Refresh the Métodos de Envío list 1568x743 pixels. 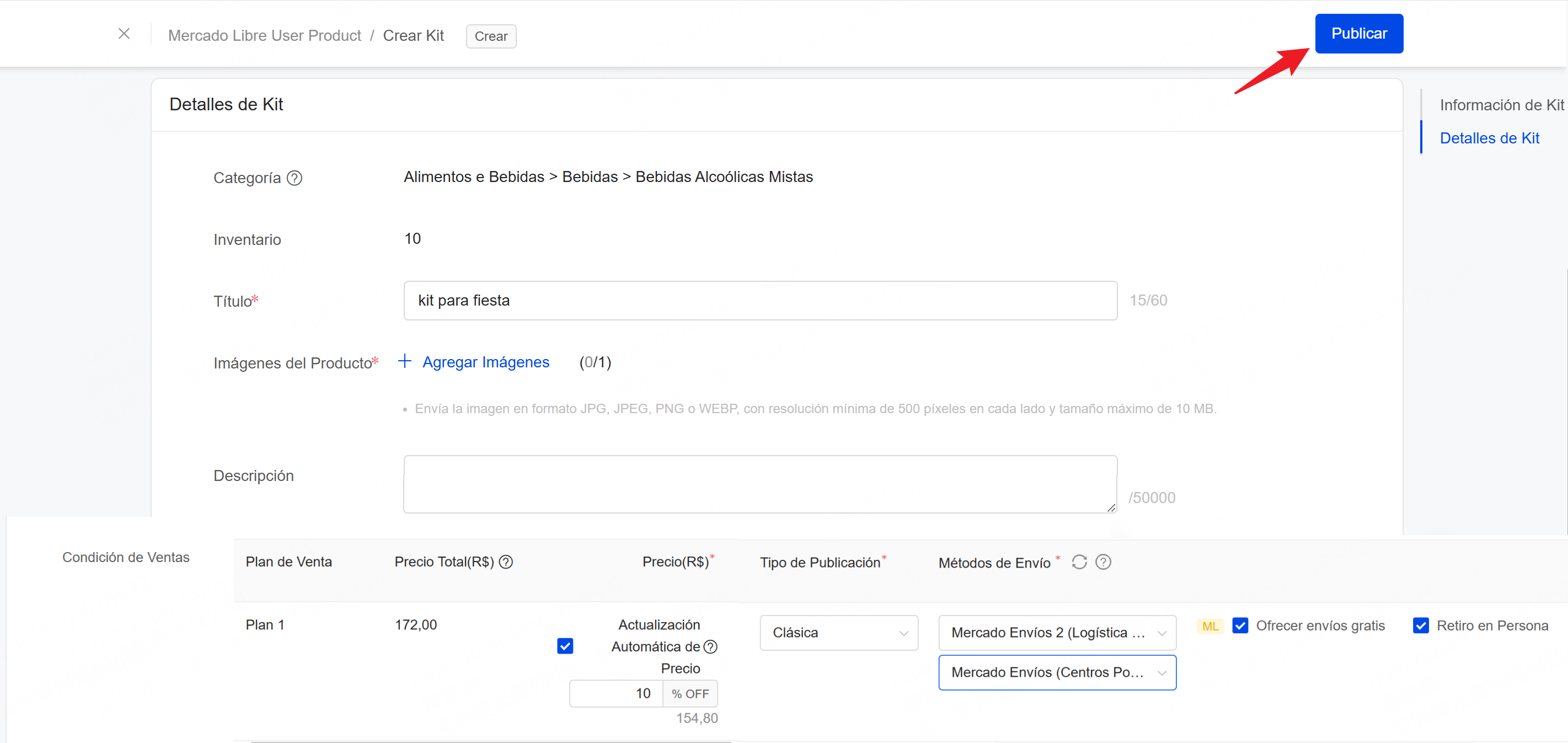click(x=1079, y=562)
